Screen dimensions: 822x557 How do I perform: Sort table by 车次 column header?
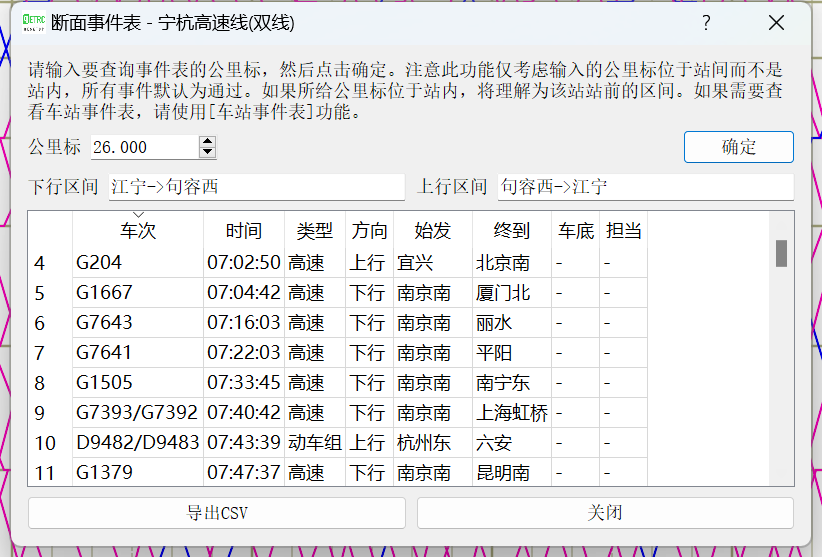[138, 230]
